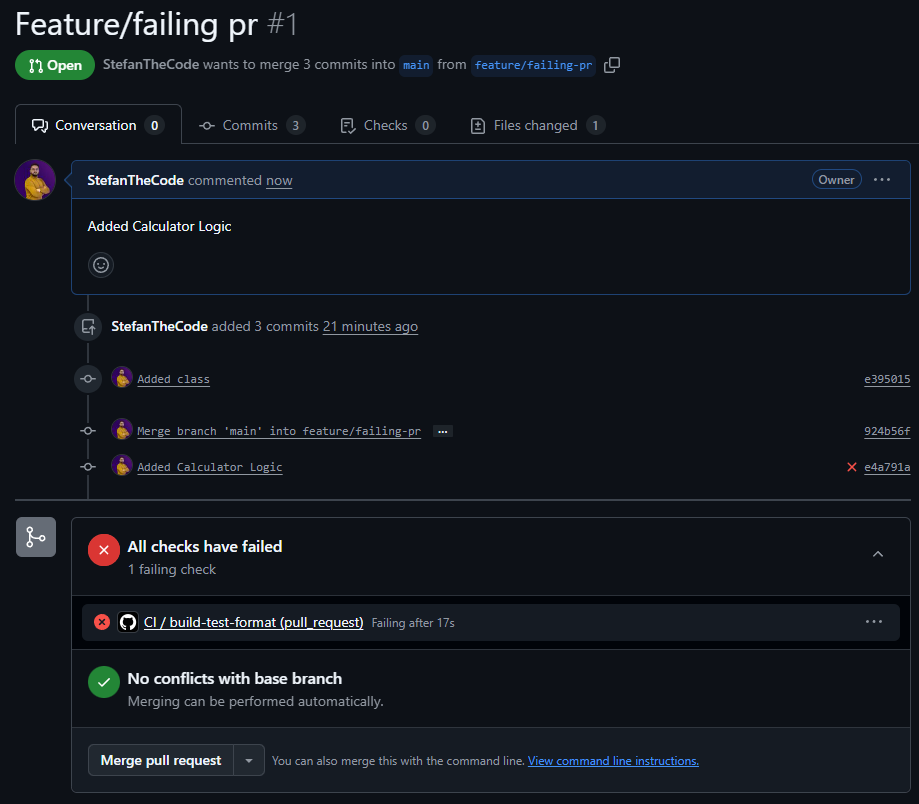The height and width of the screenshot is (804, 919).
Task: Switch to the Commits tab
Action: (x=251, y=125)
